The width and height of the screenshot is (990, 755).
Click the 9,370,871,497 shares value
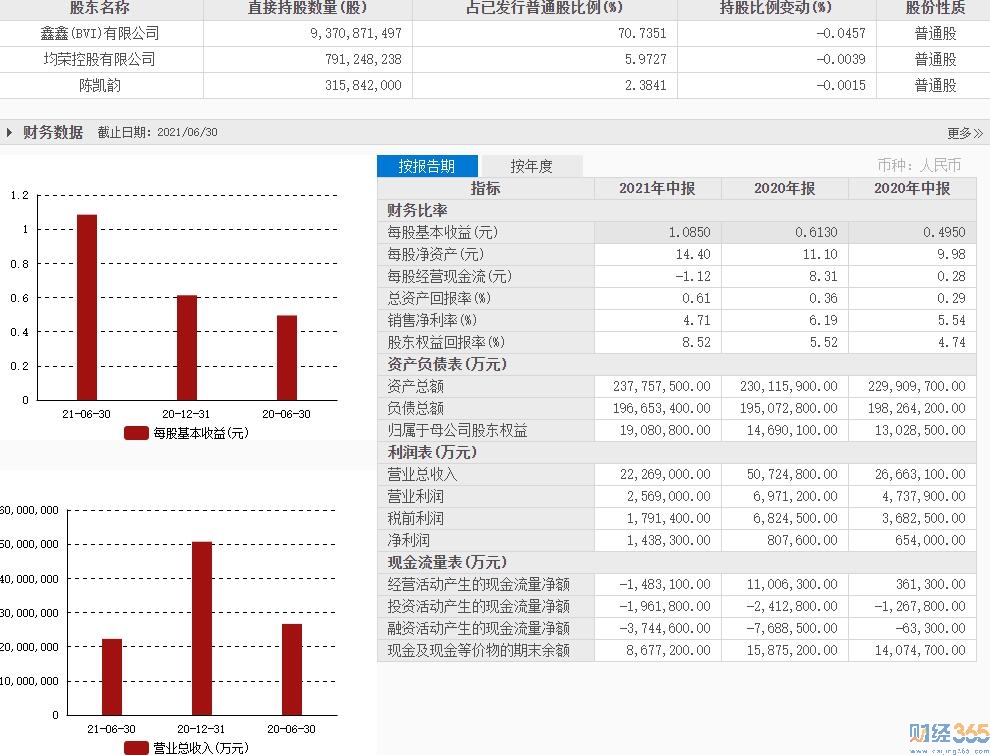coord(355,33)
